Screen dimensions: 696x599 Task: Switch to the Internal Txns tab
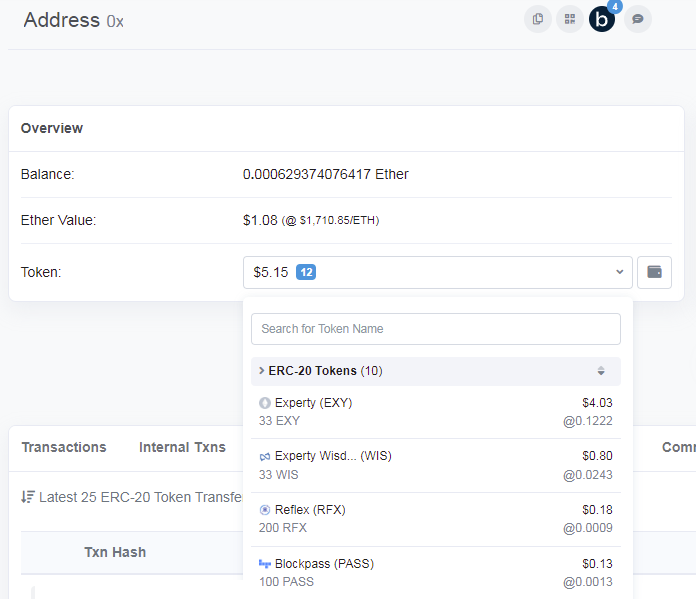coord(182,447)
